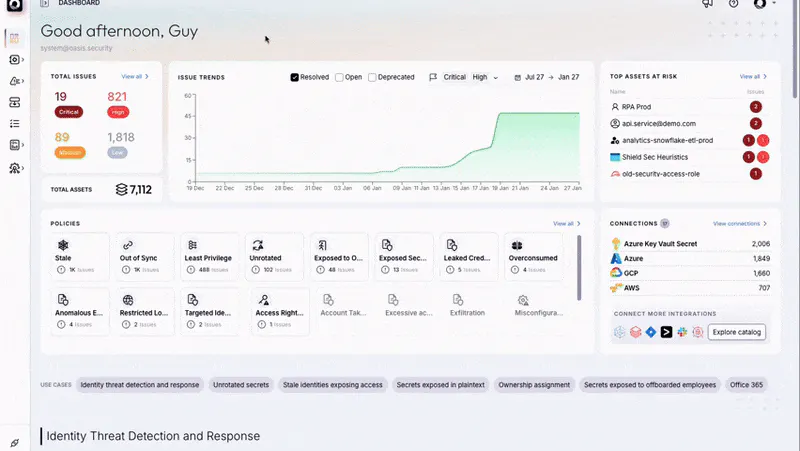This screenshot has height=451, width=800.
Task: Open the list icon in the left sidebar
Action: (x=14, y=124)
